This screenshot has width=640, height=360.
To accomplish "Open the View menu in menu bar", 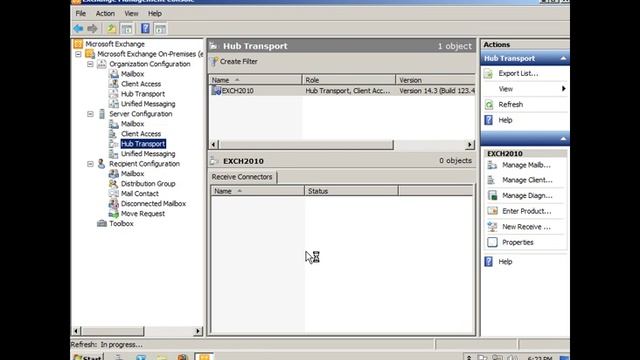I will coord(131,13).
